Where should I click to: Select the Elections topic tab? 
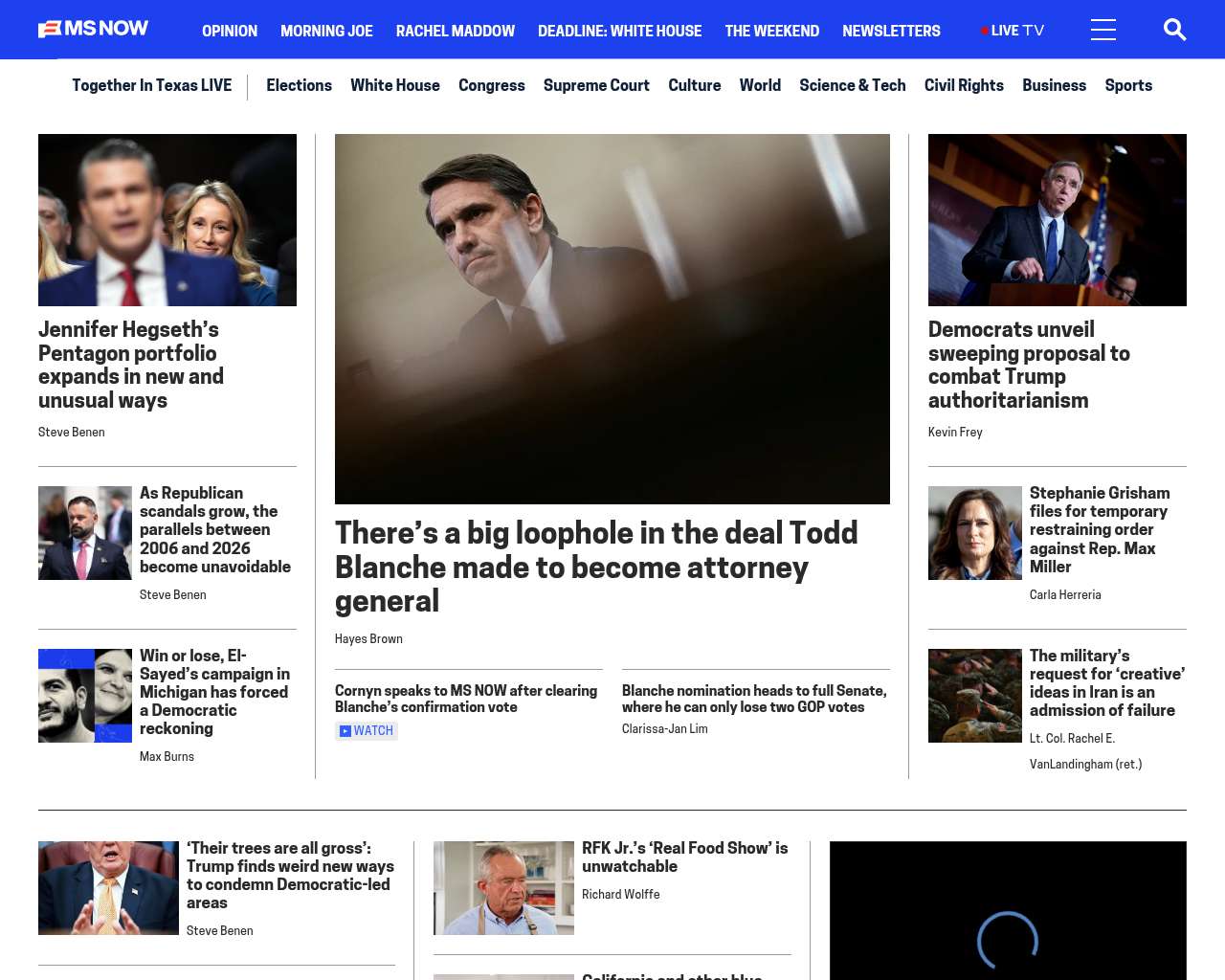[299, 85]
